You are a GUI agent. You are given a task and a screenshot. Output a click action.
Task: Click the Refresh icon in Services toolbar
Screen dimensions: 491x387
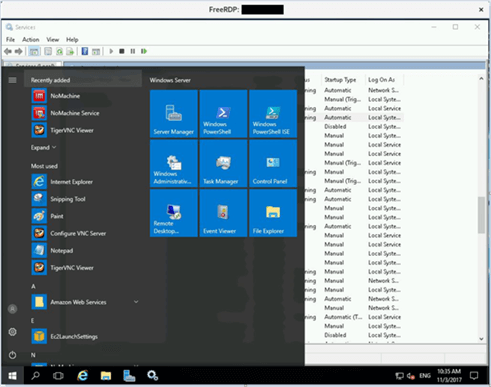click(x=59, y=51)
